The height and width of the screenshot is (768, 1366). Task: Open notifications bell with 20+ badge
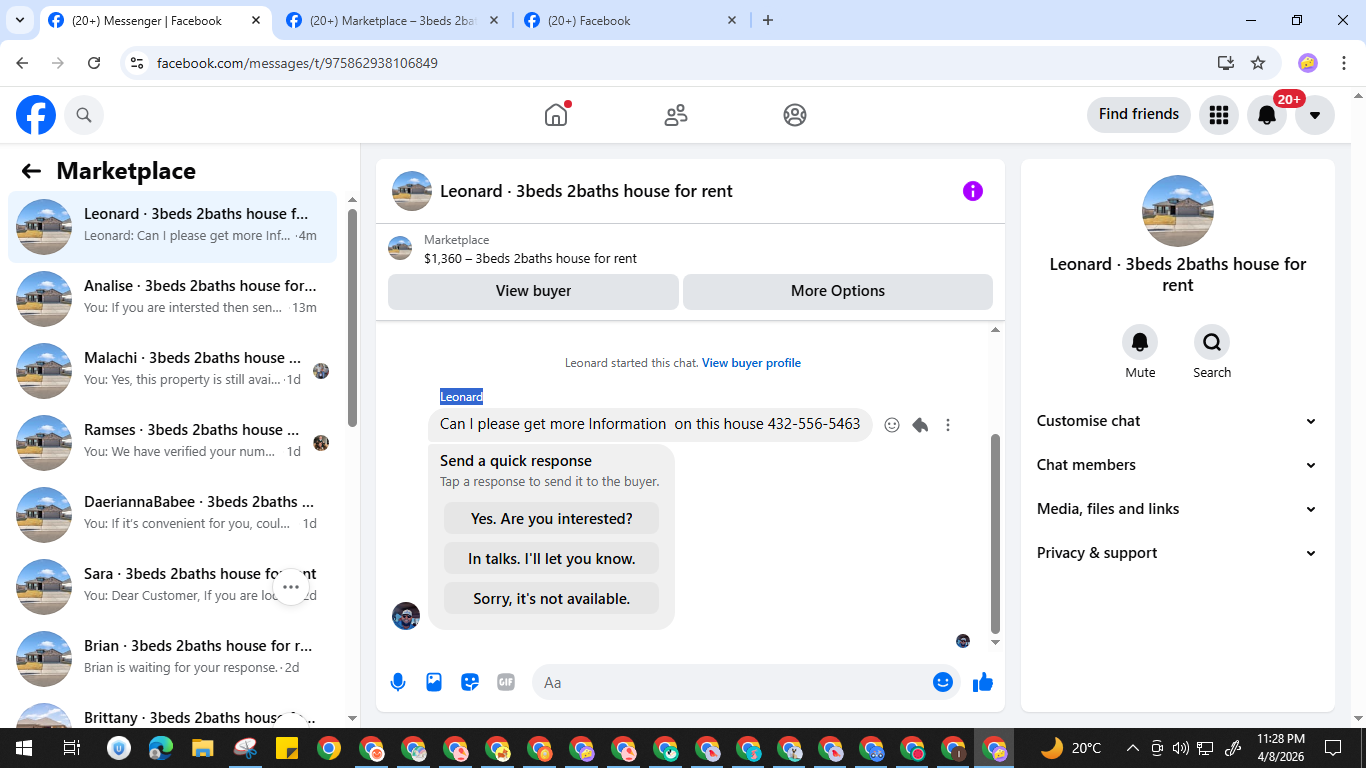[x=1267, y=115]
